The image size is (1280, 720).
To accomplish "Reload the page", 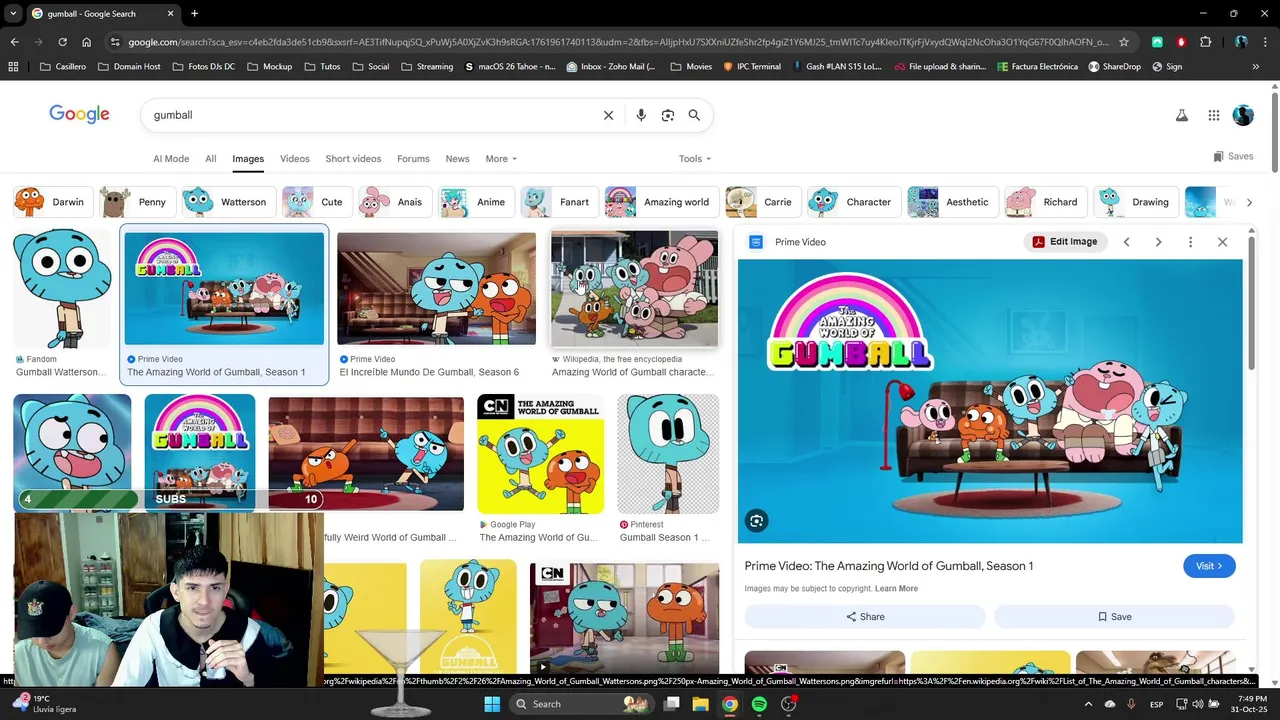I will tap(62, 42).
